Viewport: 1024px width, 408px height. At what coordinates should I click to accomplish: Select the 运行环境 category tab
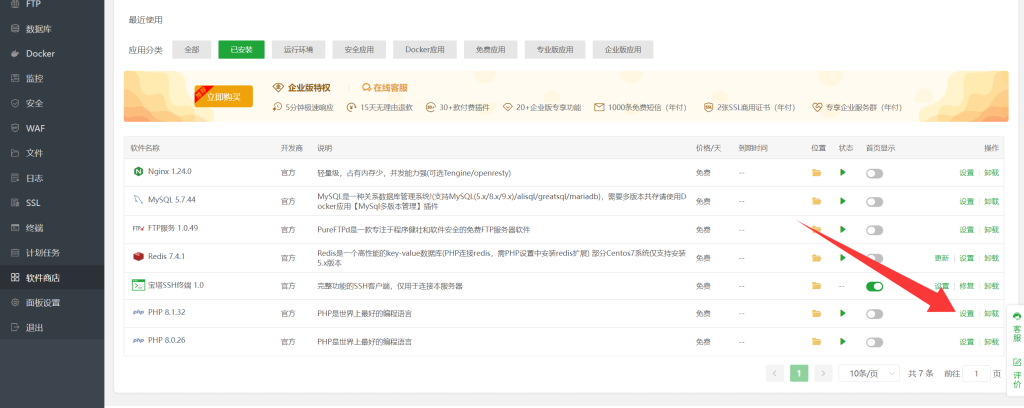[x=298, y=49]
